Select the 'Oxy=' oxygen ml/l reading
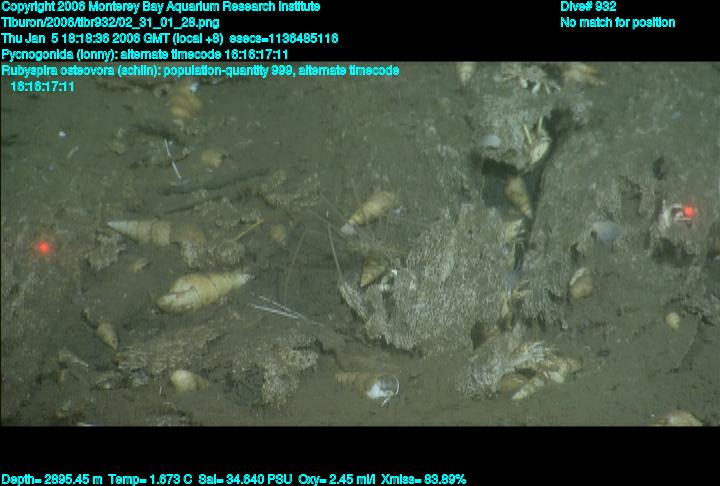 tap(337, 480)
